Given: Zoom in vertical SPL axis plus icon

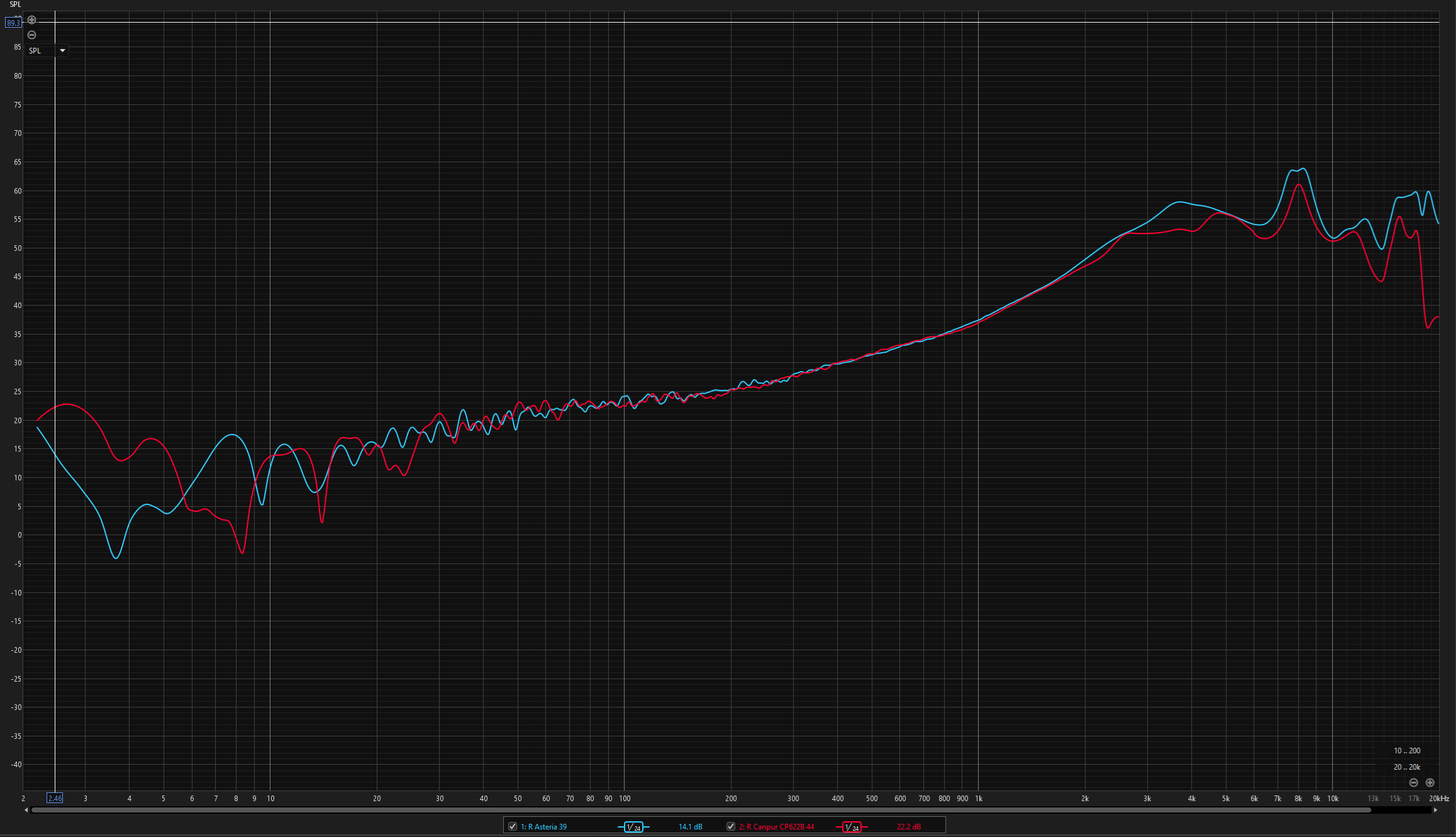Looking at the screenshot, I should [31, 20].
